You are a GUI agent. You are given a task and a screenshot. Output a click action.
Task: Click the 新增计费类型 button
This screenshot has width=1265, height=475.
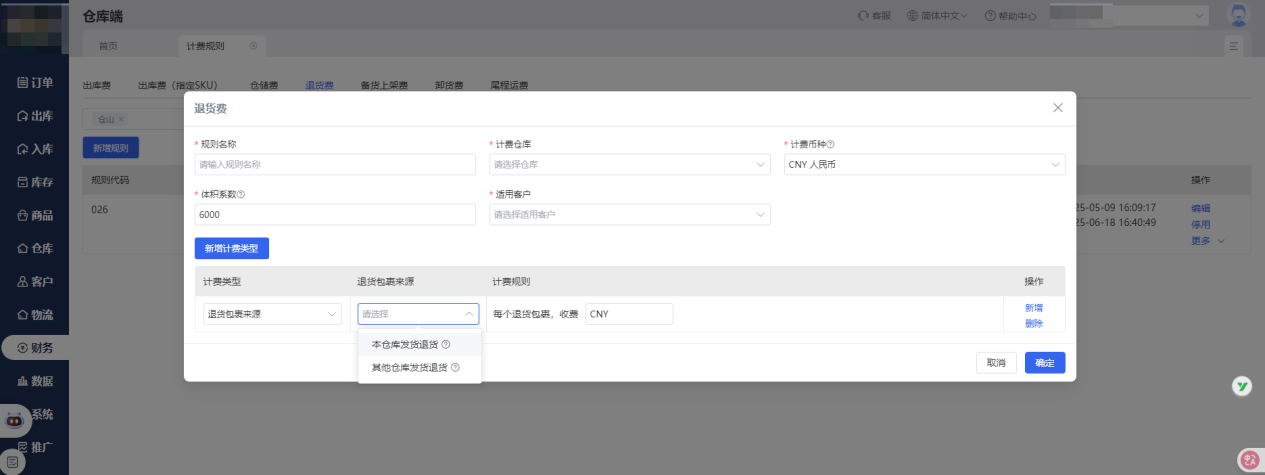pyautogui.click(x=231, y=248)
